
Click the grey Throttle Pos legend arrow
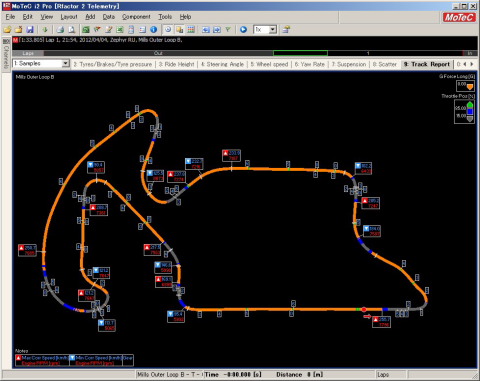tap(470, 118)
